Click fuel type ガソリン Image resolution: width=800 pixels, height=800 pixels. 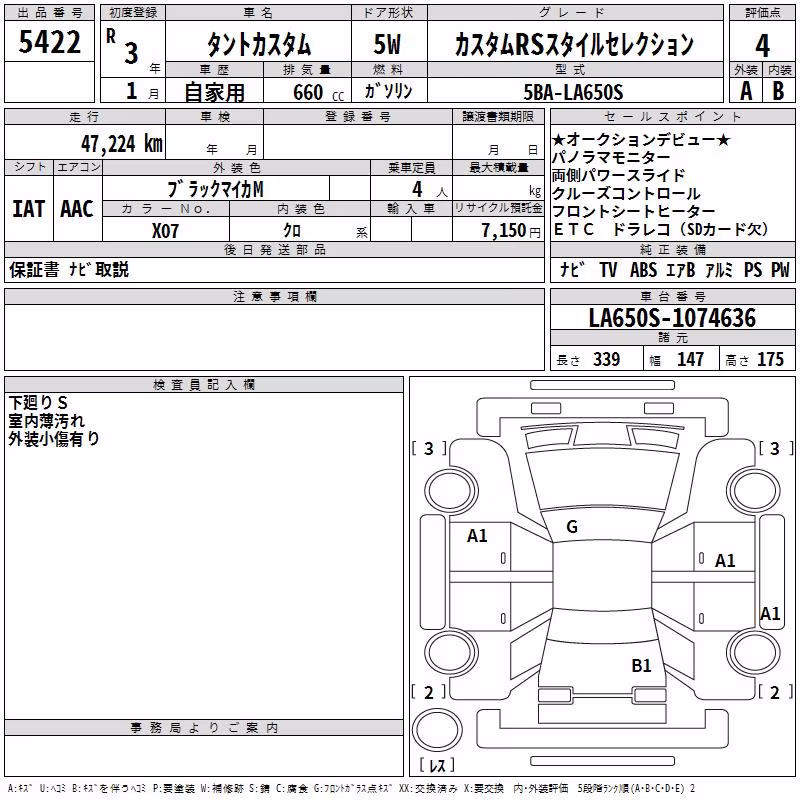388,91
